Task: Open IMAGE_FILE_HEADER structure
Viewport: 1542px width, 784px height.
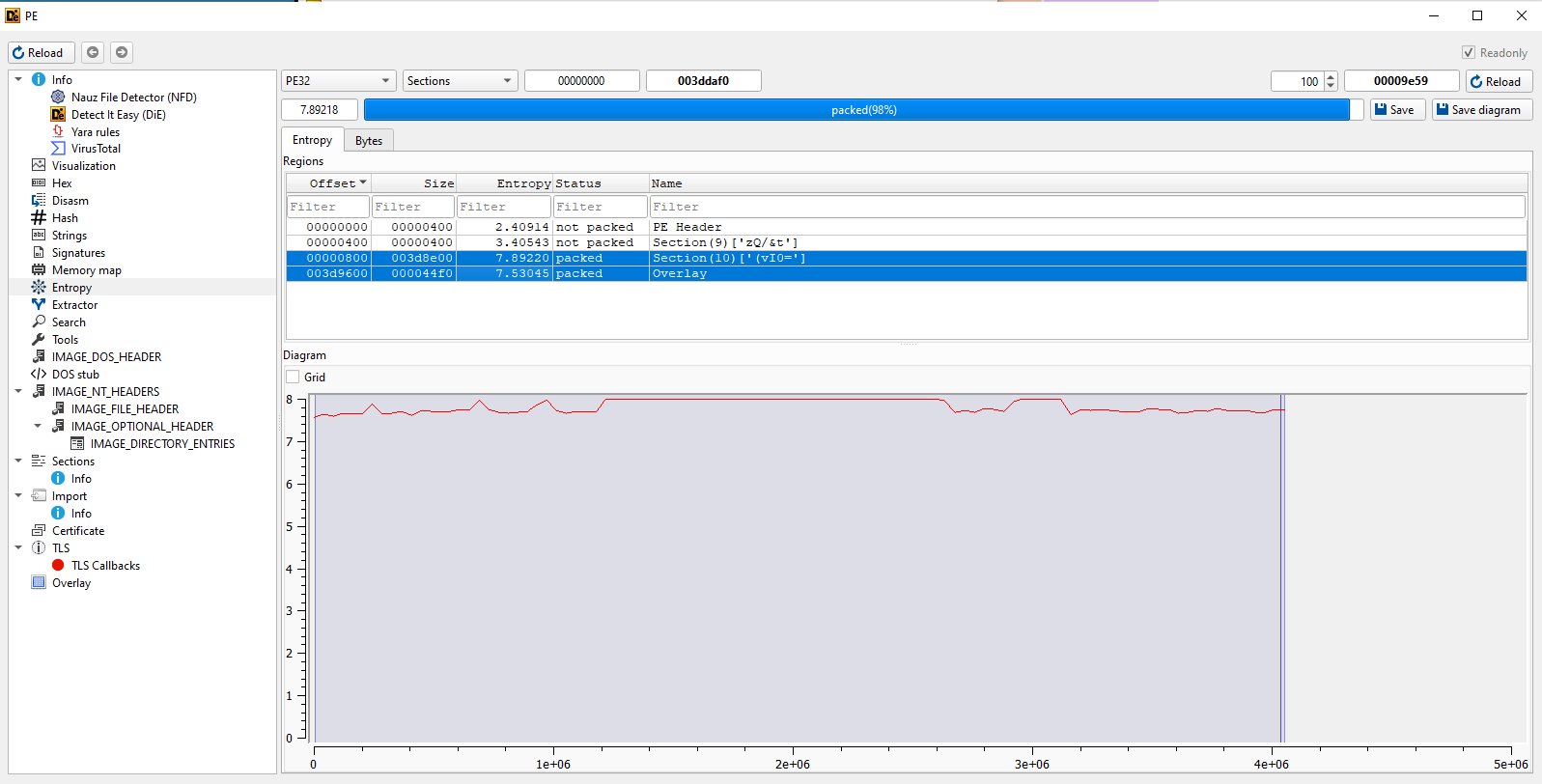Action: (125, 409)
